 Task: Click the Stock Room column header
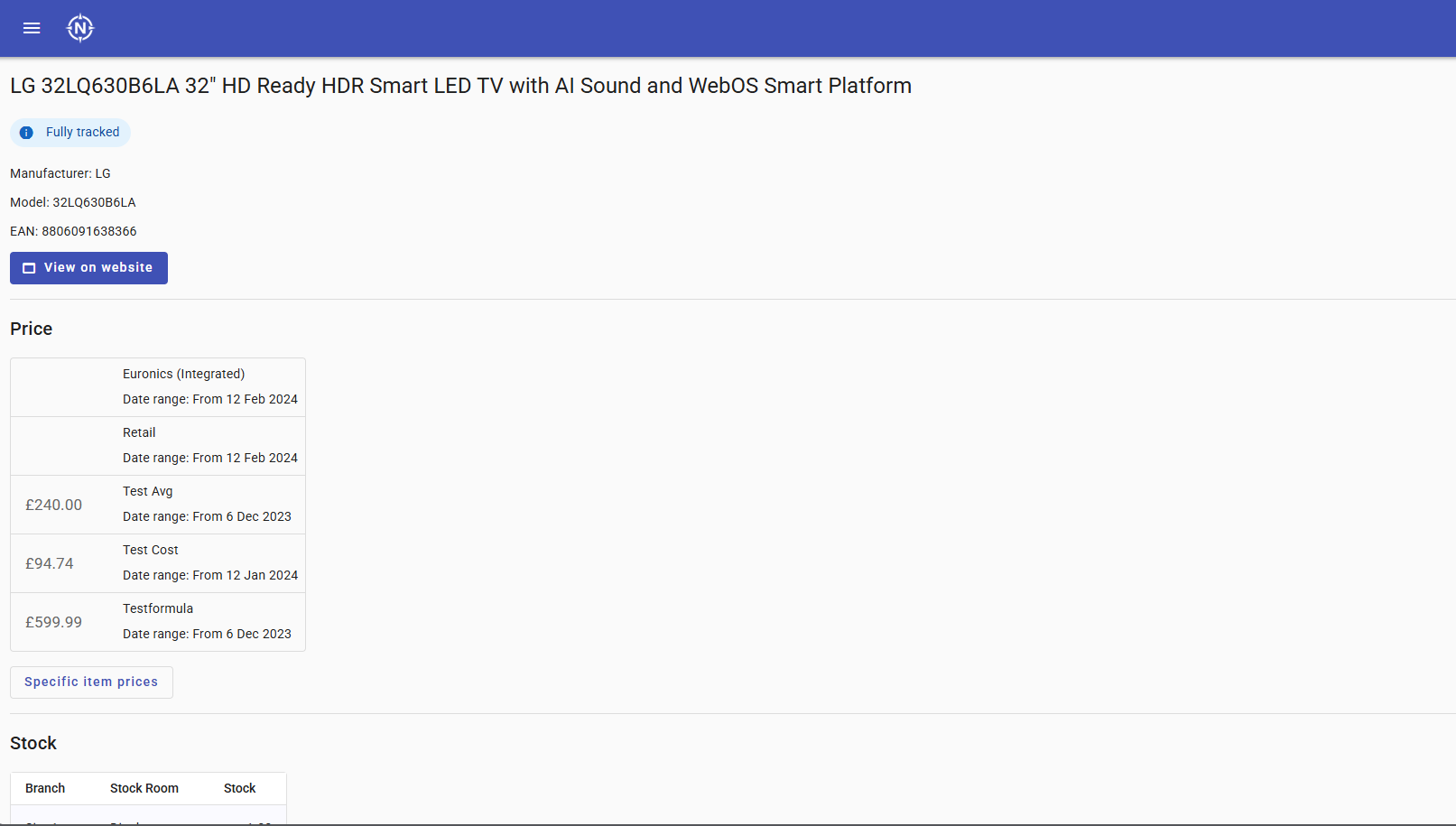click(x=144, y=788)
